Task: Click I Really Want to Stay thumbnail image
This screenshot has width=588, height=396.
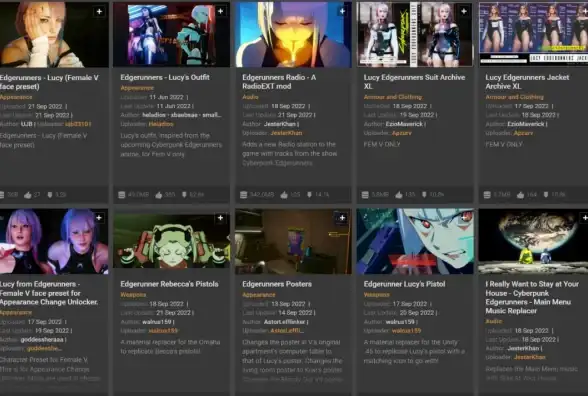Action: click(533, 241)
